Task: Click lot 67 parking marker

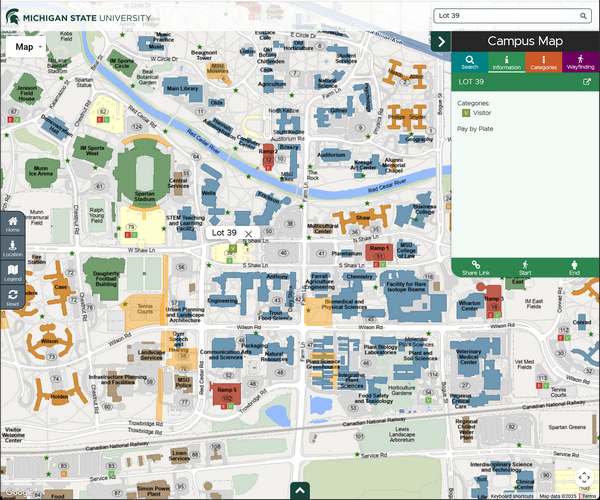Action: 14,112
